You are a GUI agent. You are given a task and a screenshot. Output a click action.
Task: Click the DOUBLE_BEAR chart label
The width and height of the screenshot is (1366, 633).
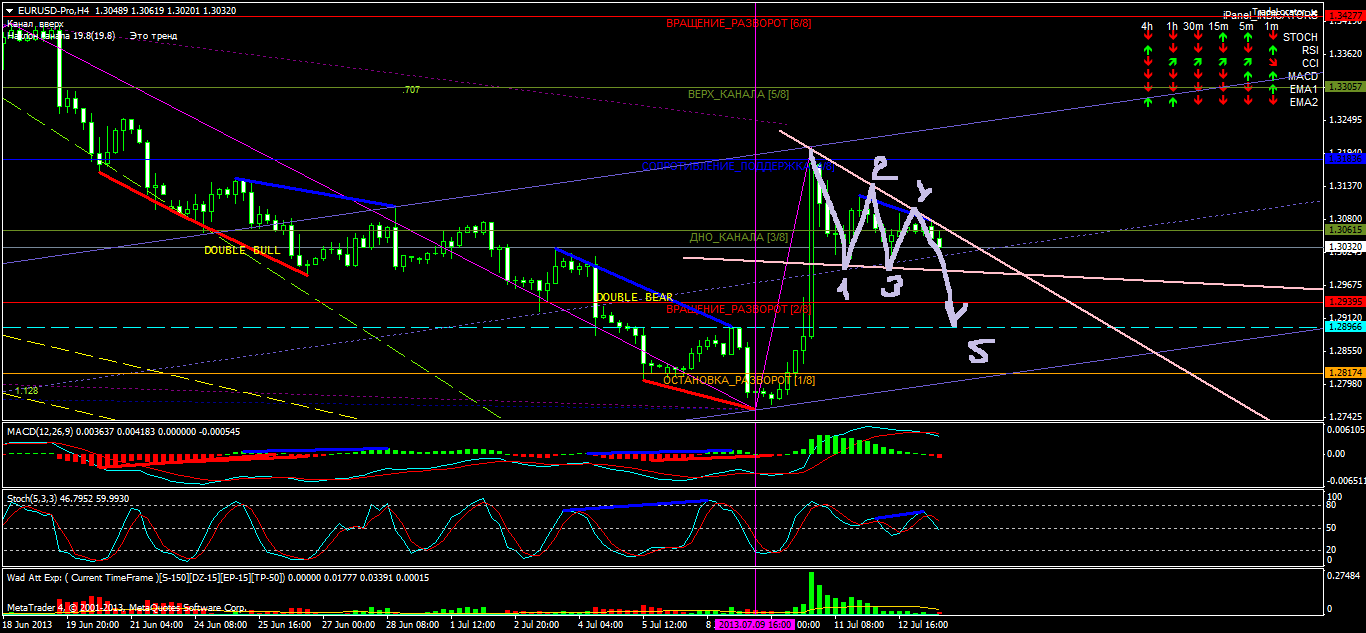click(634, 297)
